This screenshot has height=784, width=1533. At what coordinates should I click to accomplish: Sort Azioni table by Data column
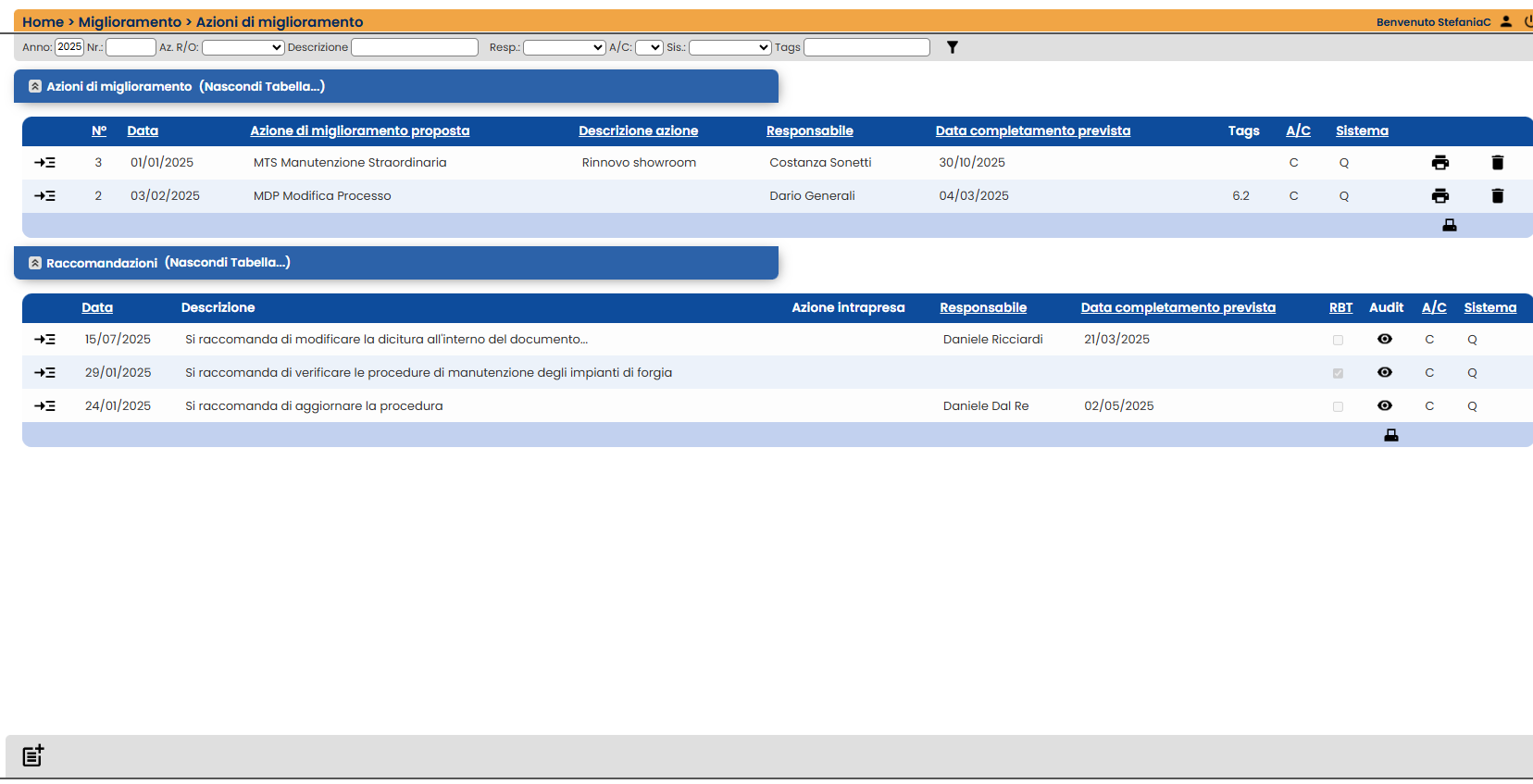(x=143, y=131)
